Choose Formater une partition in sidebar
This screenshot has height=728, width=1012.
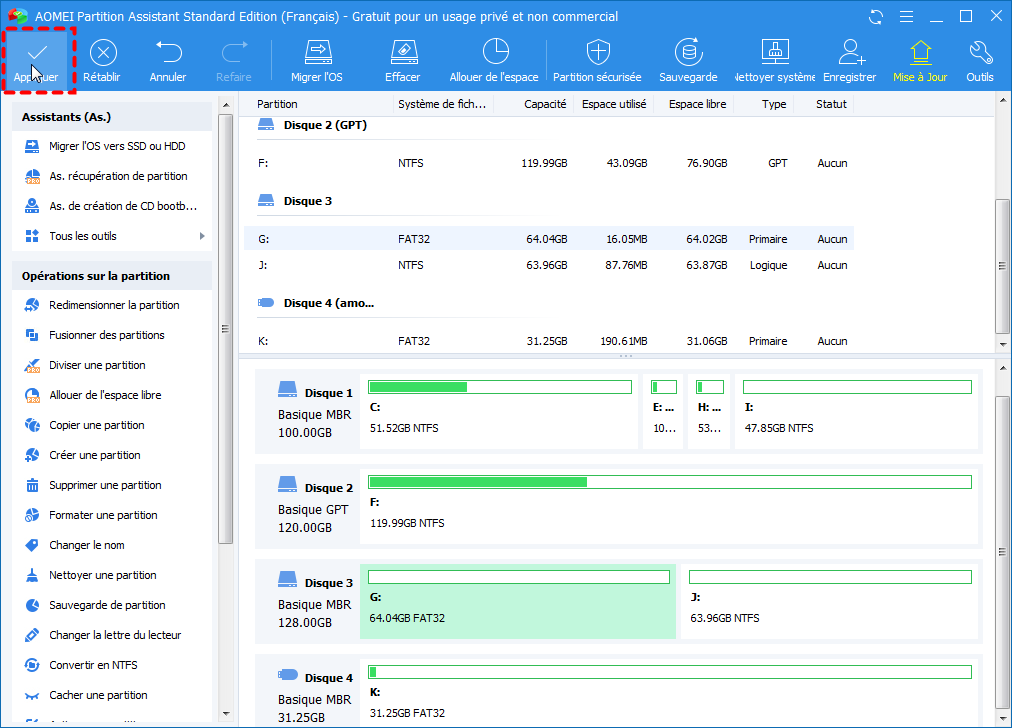103,515
